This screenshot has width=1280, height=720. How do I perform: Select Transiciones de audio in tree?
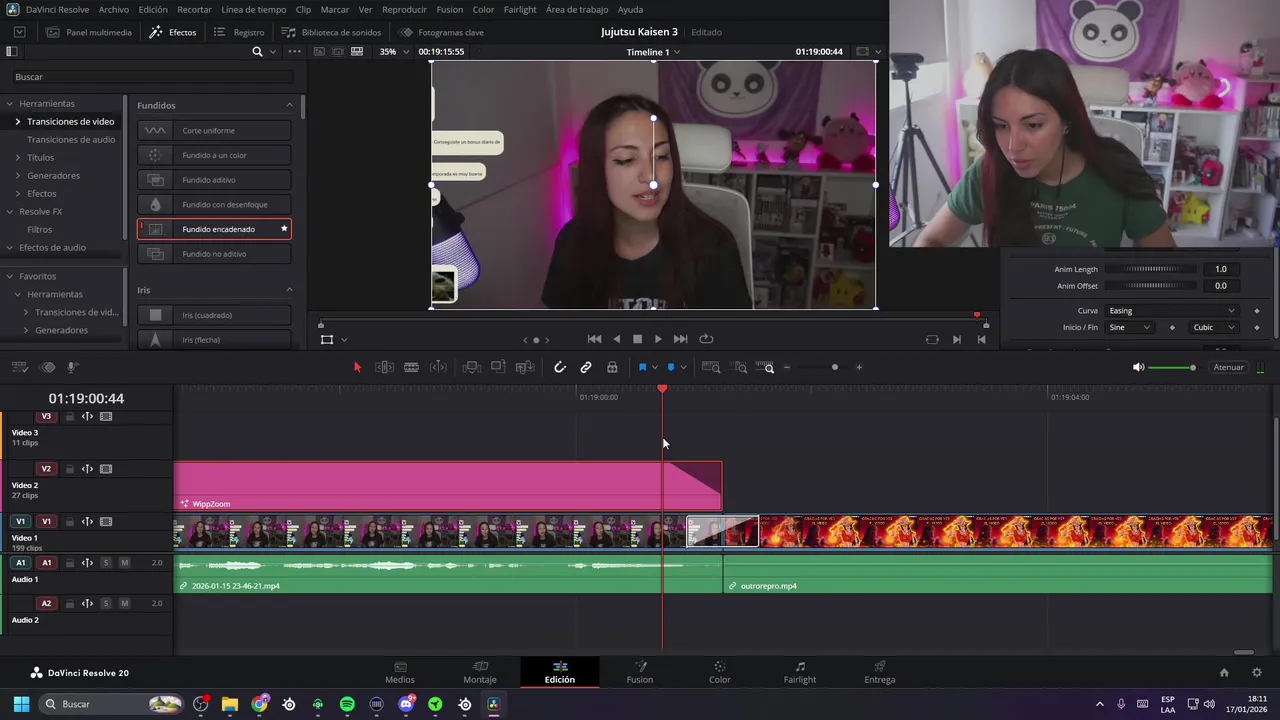pos(71,139)
